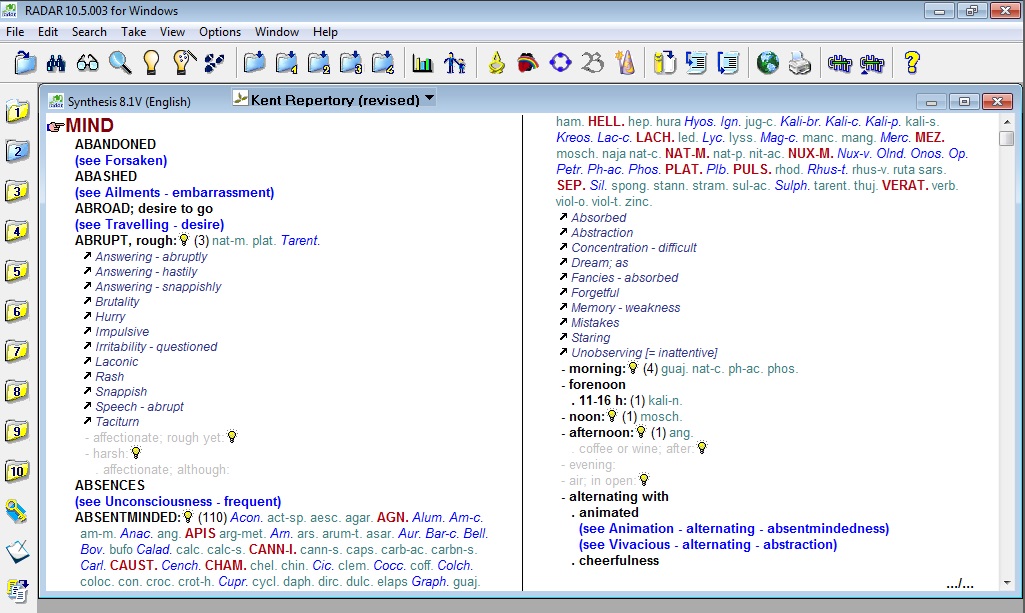Click the first blue-green clamp tool icon
The width and height of the screenshot is (1025, 613).
pyautogui.click(x=840, y=63)
